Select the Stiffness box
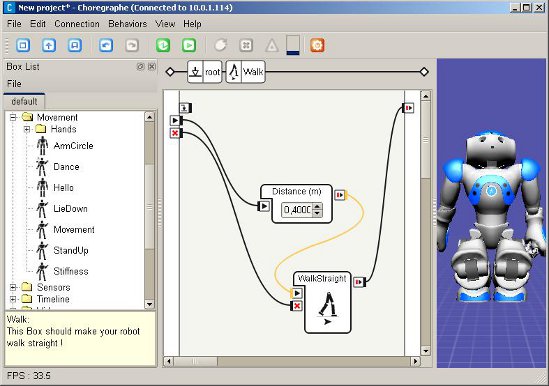The image size is (549, 386). 63,271
